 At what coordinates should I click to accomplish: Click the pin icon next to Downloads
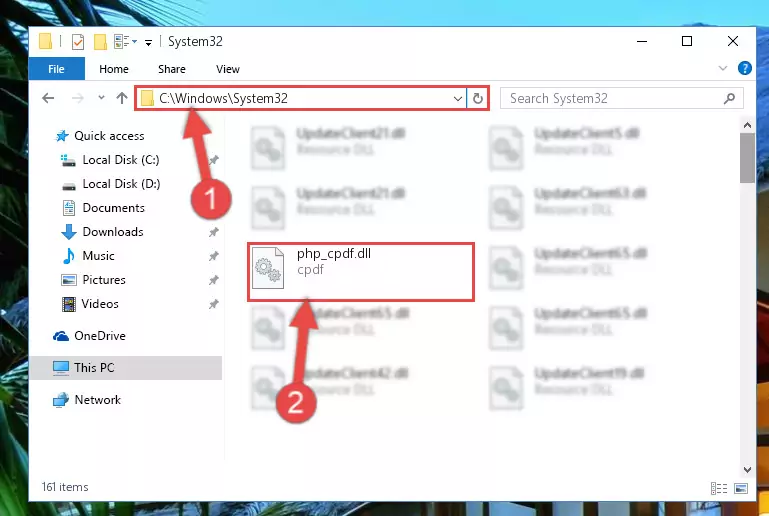click(213, 232)
